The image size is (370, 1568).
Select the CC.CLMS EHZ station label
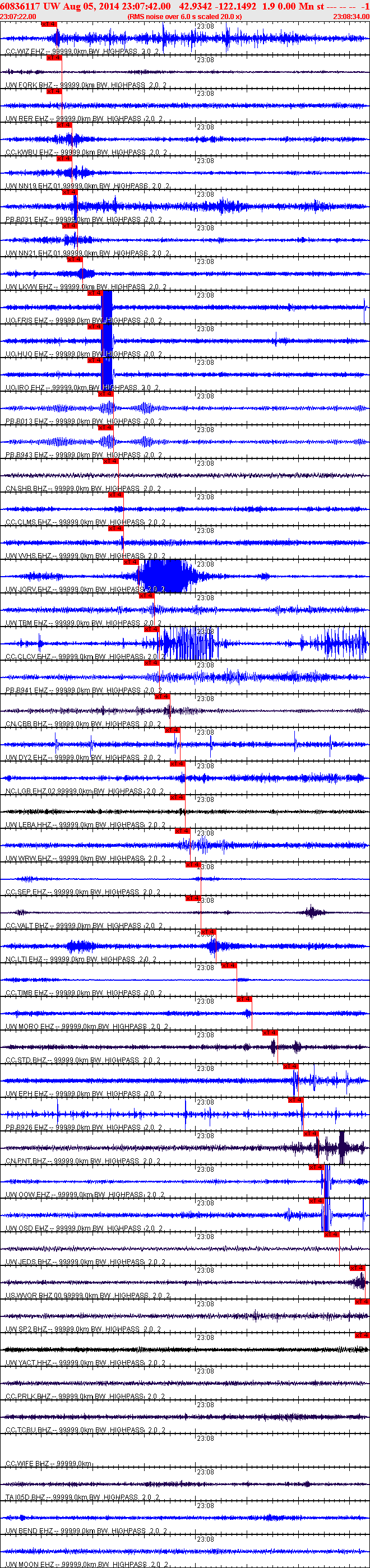click(86, 522)
